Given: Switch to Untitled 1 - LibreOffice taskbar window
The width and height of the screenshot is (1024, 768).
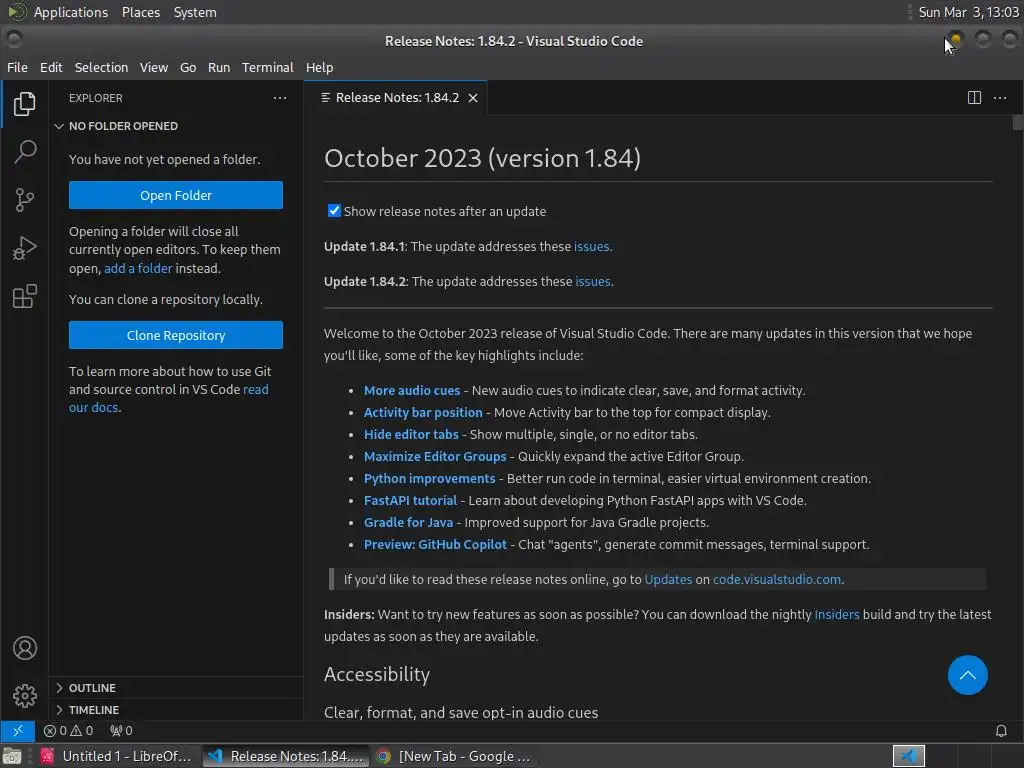Looking at the screenshot, I should [116, 756].
